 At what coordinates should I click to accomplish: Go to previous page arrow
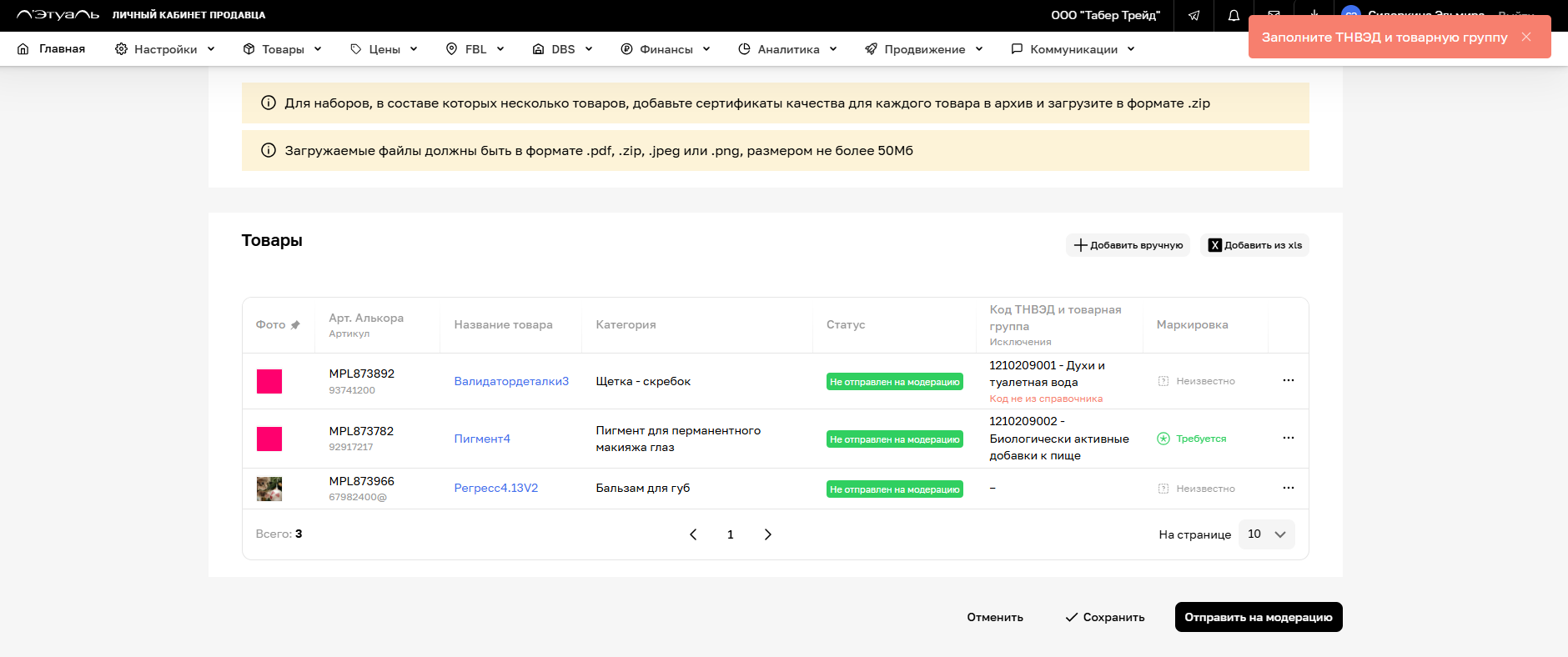[x=693, y=534]
